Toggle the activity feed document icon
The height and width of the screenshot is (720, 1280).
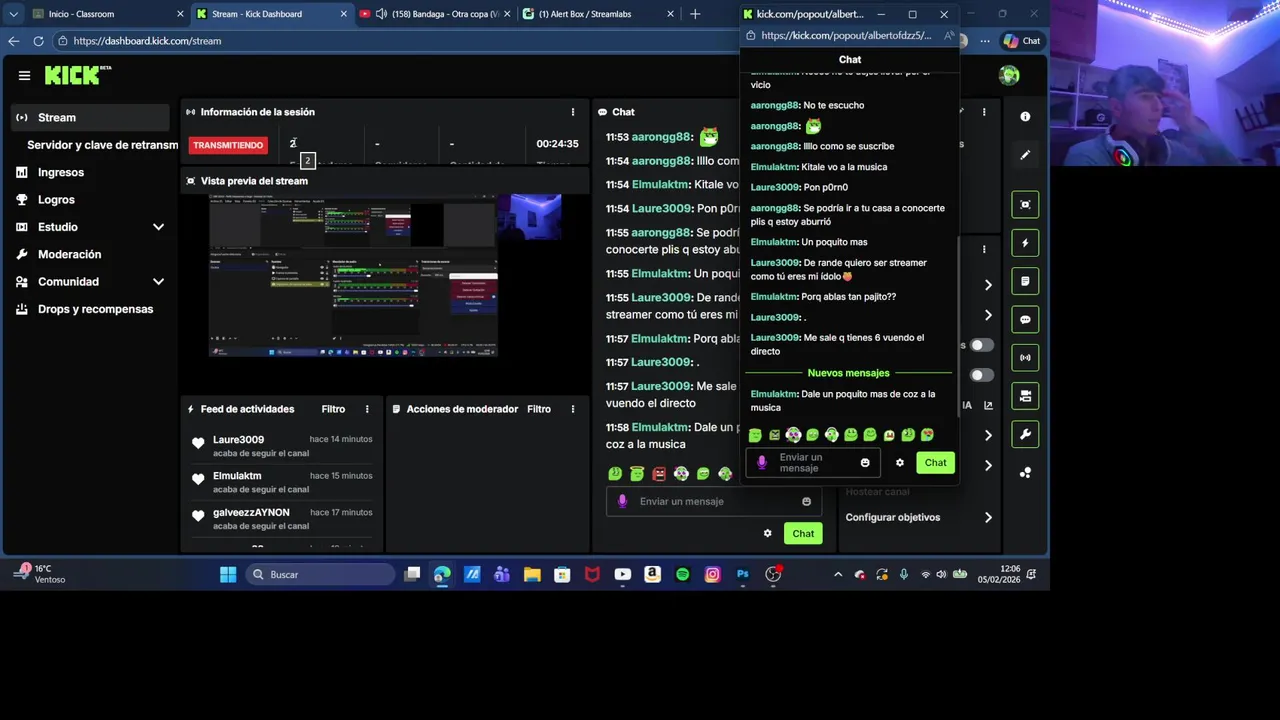pyautogui.click(x=1025, y=282)
